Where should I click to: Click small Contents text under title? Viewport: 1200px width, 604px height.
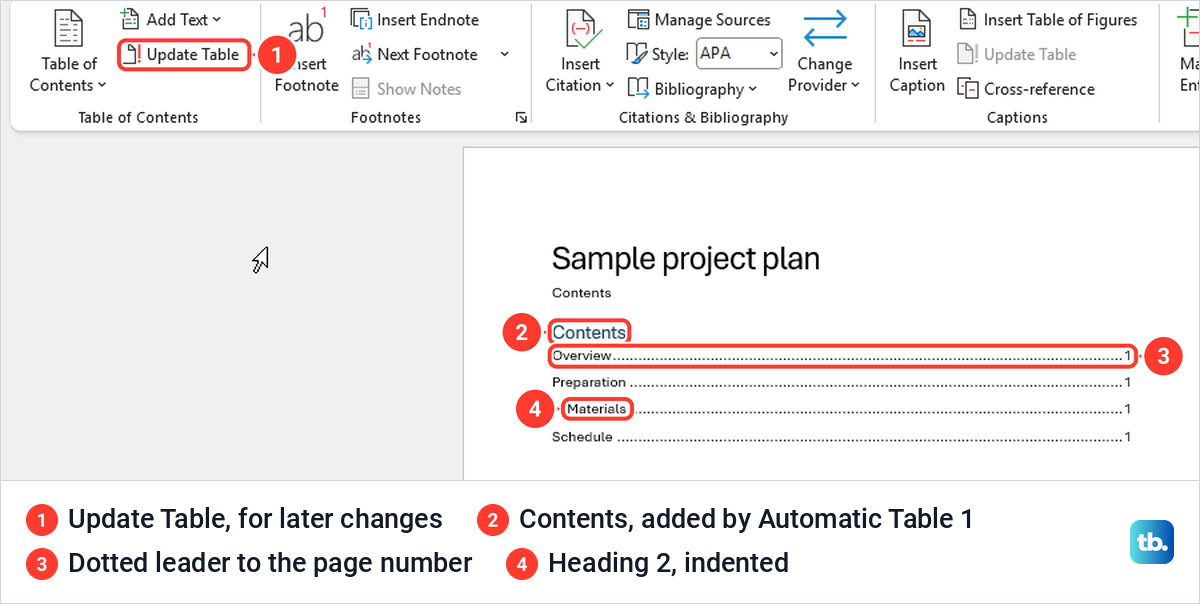coord(581,293)
